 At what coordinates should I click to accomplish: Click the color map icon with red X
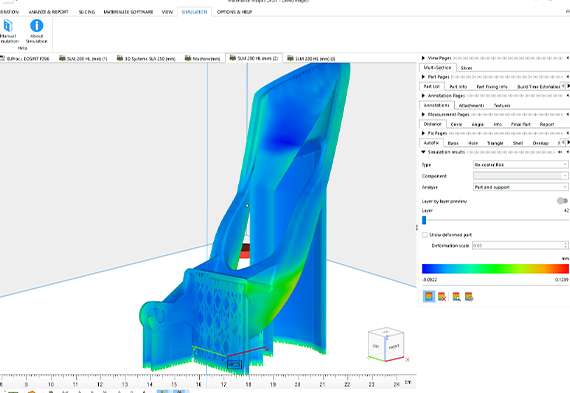[x=442, y=297]
